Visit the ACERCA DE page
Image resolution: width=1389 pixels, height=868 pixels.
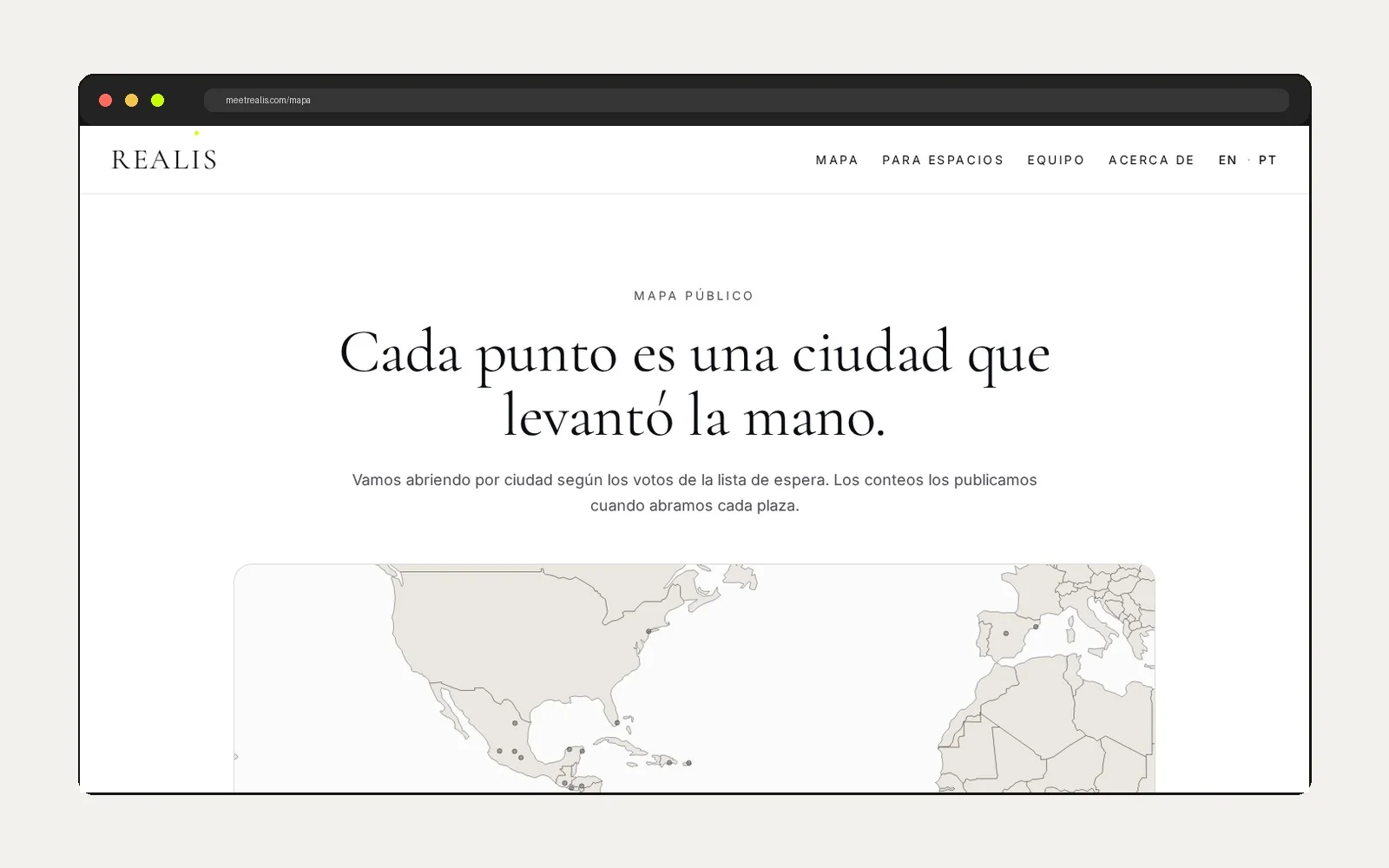pos(1151,160)
